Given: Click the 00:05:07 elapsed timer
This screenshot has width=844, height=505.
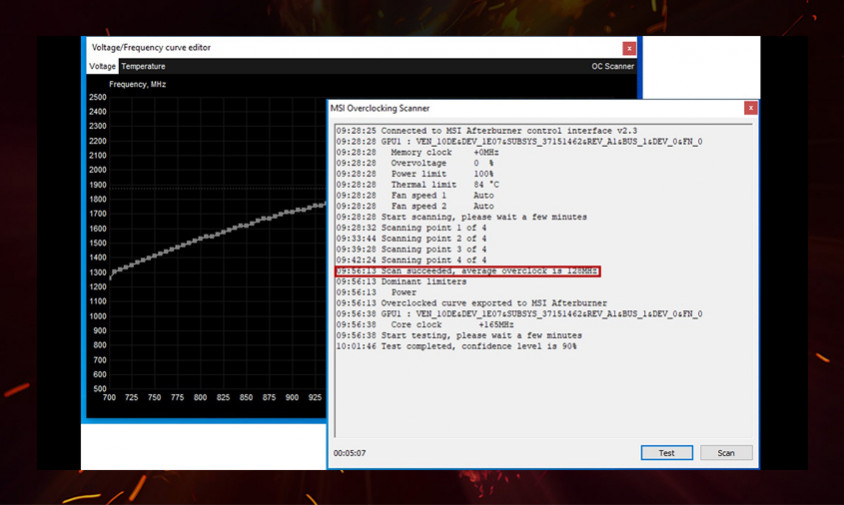Looking at the screenshot, I should [349, 454].
